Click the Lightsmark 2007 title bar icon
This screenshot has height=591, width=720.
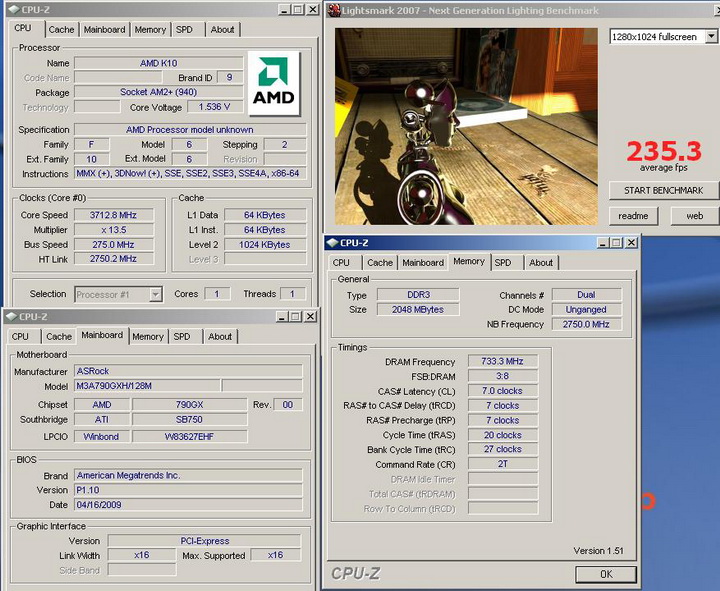coord(334,10)
